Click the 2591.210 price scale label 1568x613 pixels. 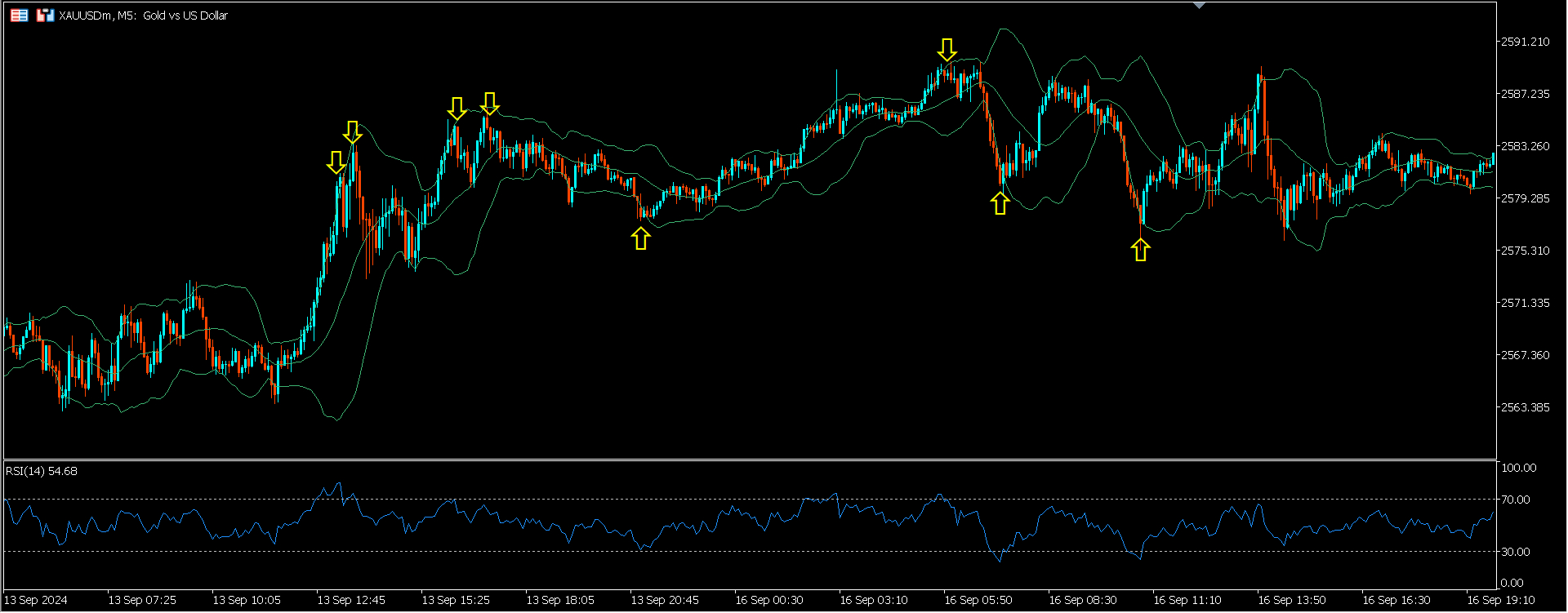pos(1525,42)
